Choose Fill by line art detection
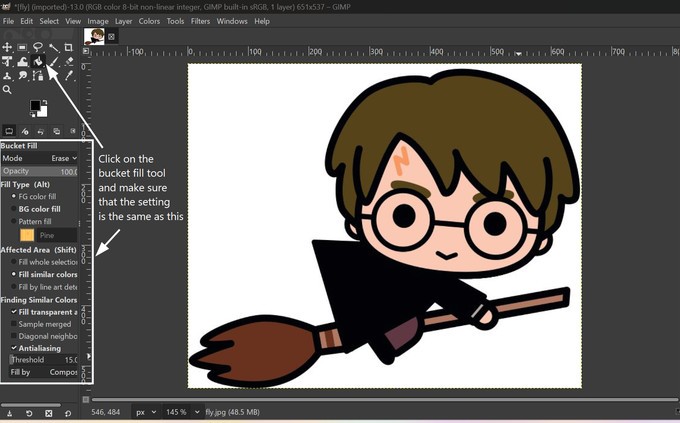Viewport: 680px width, 423px height. [x=44, y=287]
